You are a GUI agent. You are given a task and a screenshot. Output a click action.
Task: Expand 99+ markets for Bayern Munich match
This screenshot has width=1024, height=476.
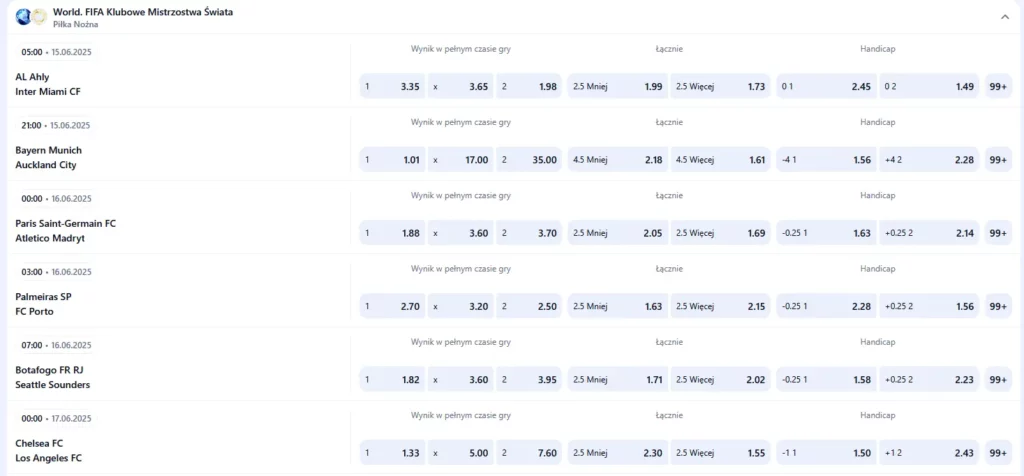tap(997, 160)
